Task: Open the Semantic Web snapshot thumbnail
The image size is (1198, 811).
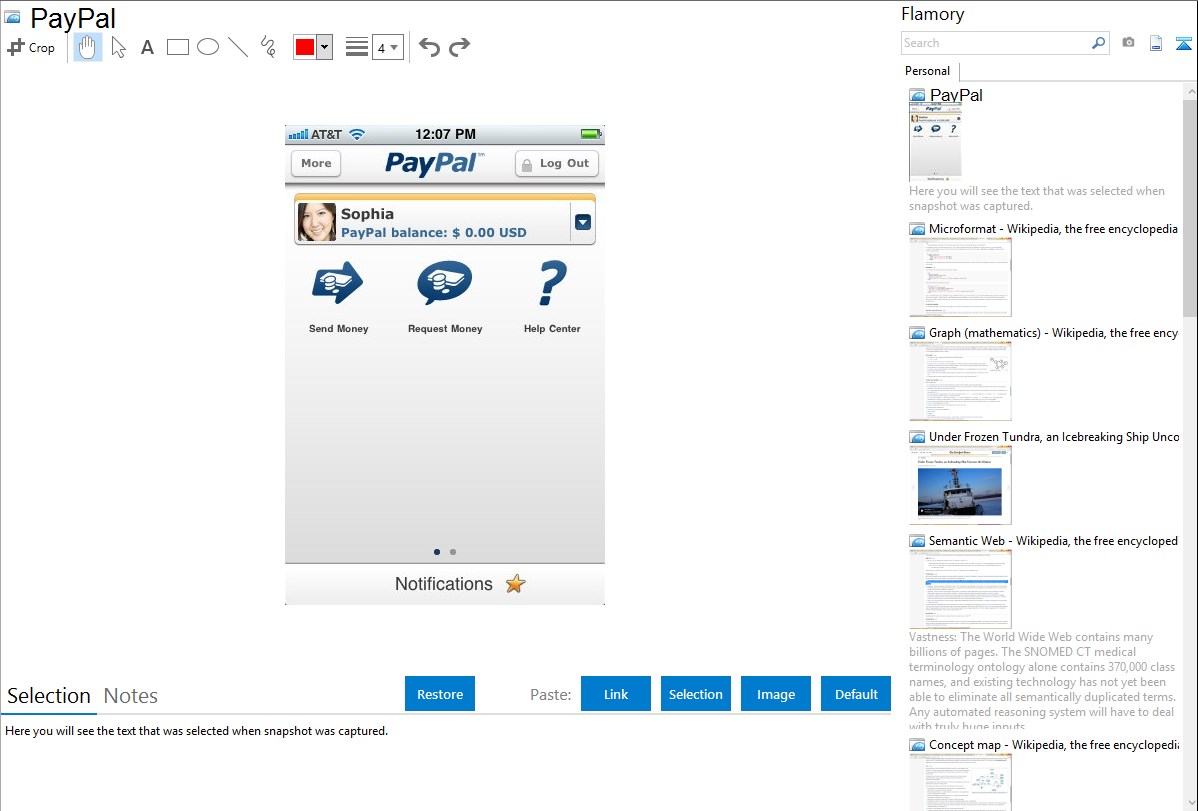Action: pos(960,589)
